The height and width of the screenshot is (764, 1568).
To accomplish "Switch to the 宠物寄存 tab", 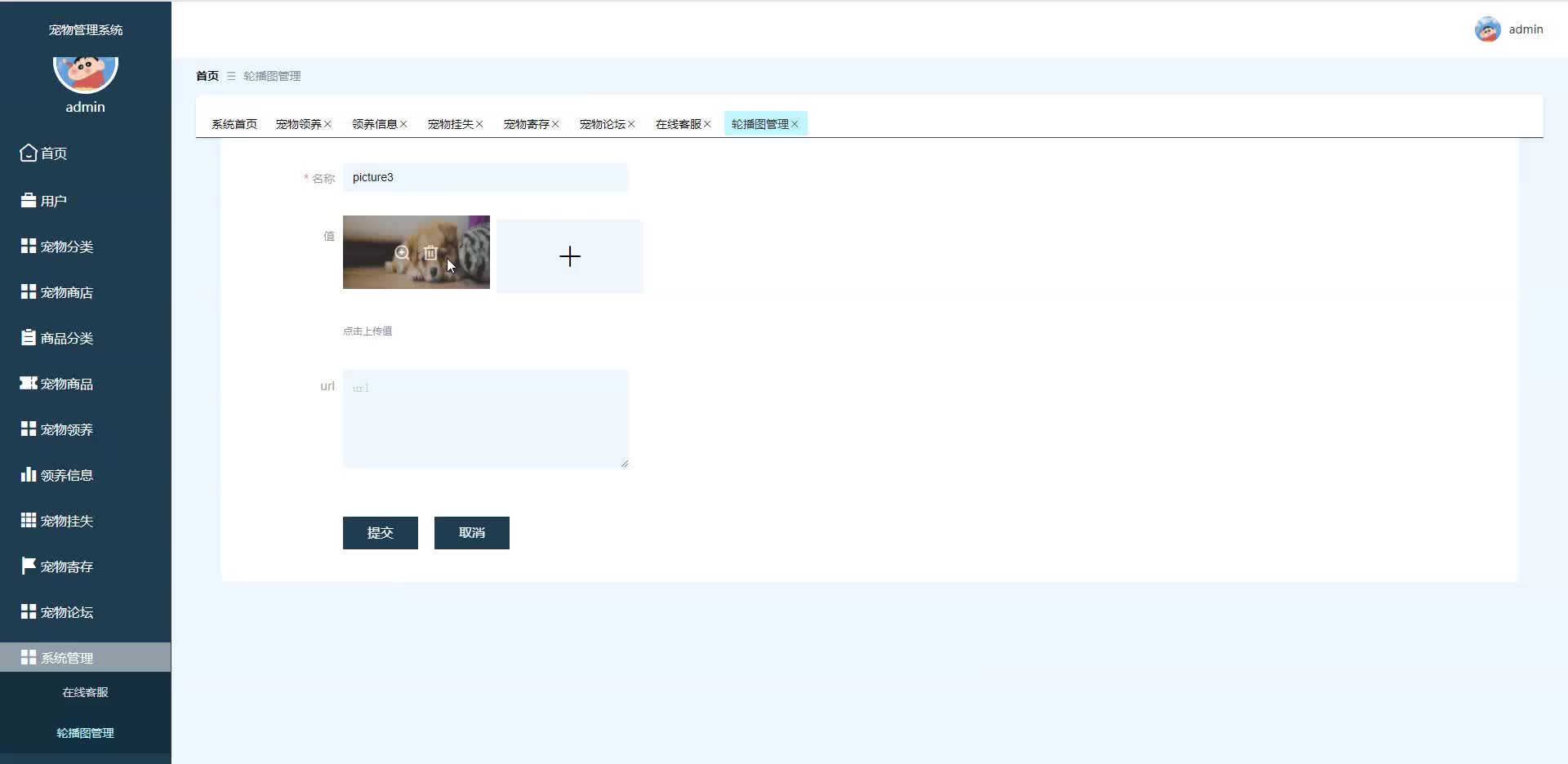I will [527, 124].
